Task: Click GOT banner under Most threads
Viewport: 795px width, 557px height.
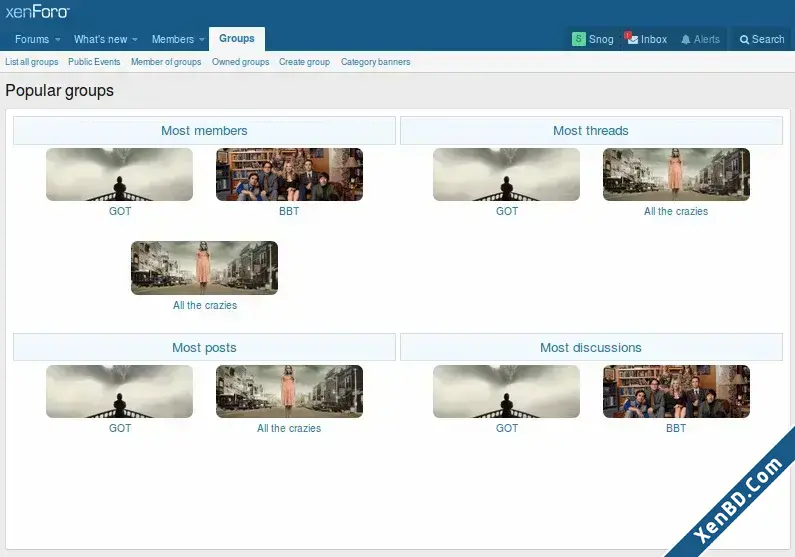Action: [x=506, y=174]
